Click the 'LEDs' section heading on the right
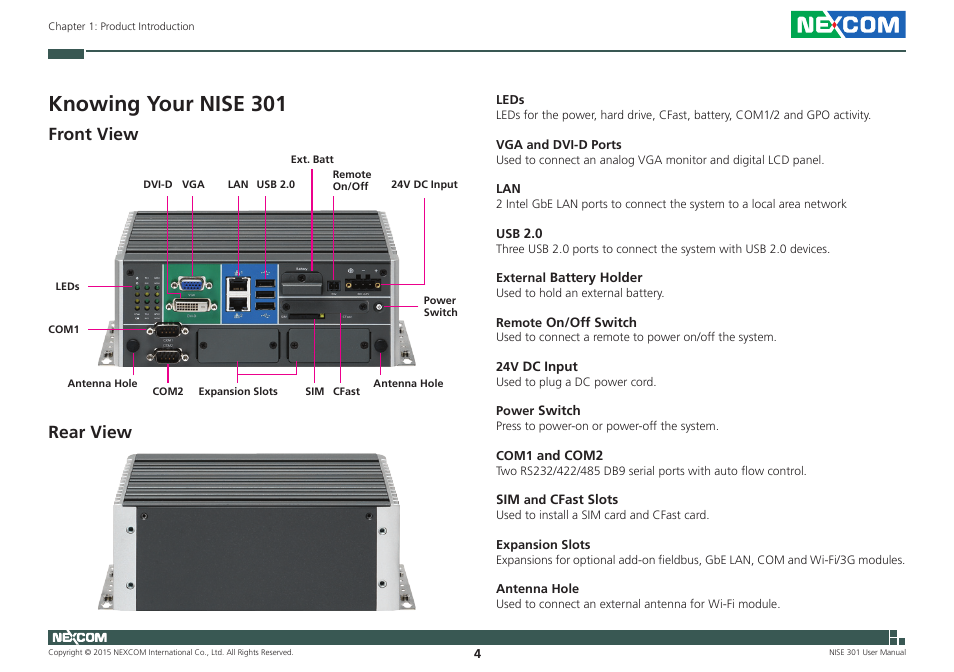The image size is (954, 672). pyautogui.click(x=510, y=100)
